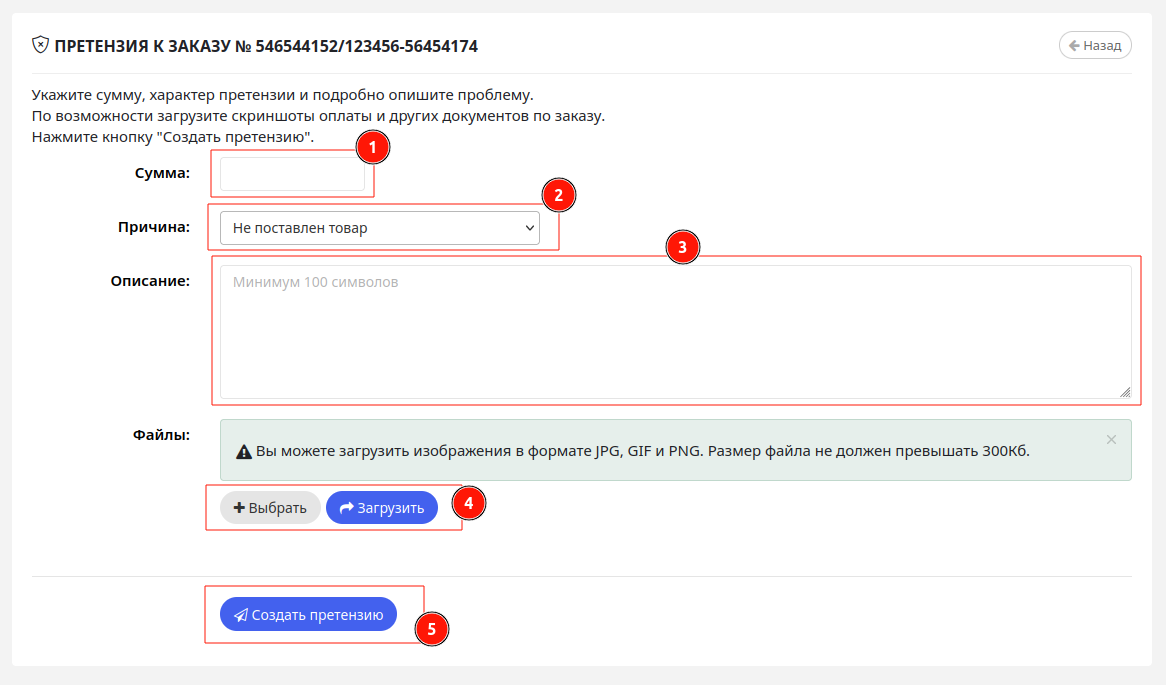Click the red marker number 1
Viewport: 1166px width, 685px height.
(x=373, y=147)
